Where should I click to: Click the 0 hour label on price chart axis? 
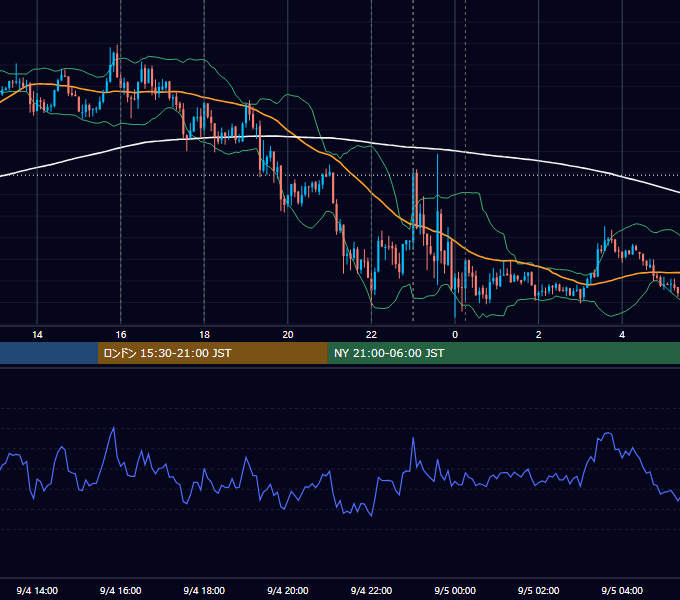click(x=455, y=335)
